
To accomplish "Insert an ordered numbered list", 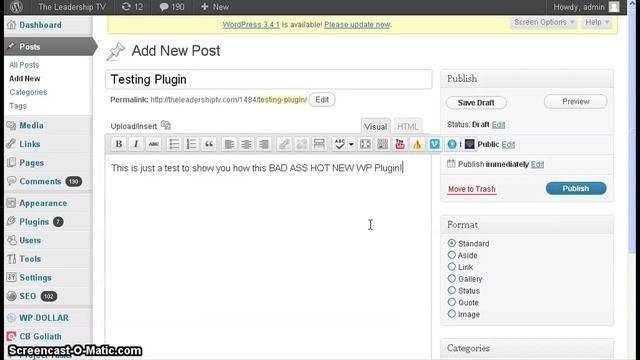I will pyautogui.click(x=191, y=144).
